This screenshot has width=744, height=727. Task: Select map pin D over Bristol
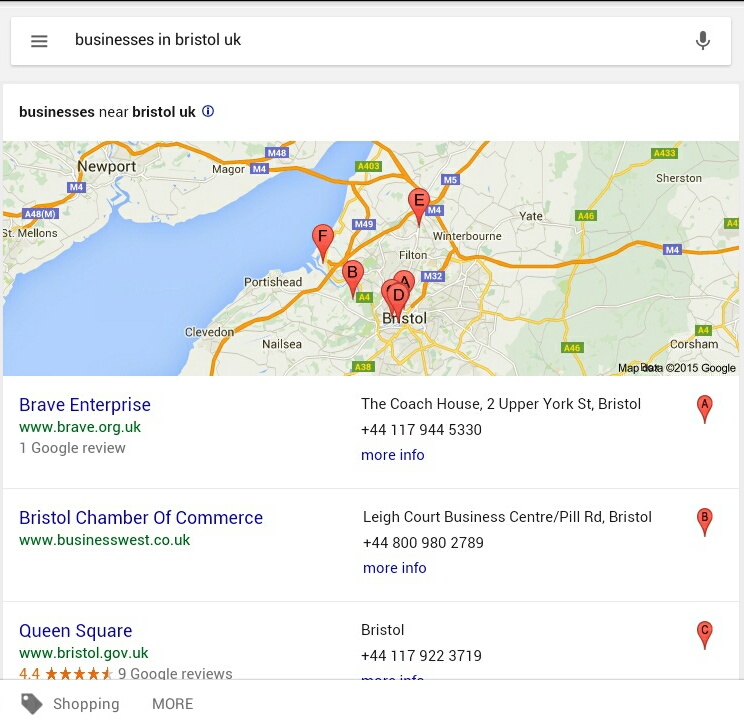399,300
